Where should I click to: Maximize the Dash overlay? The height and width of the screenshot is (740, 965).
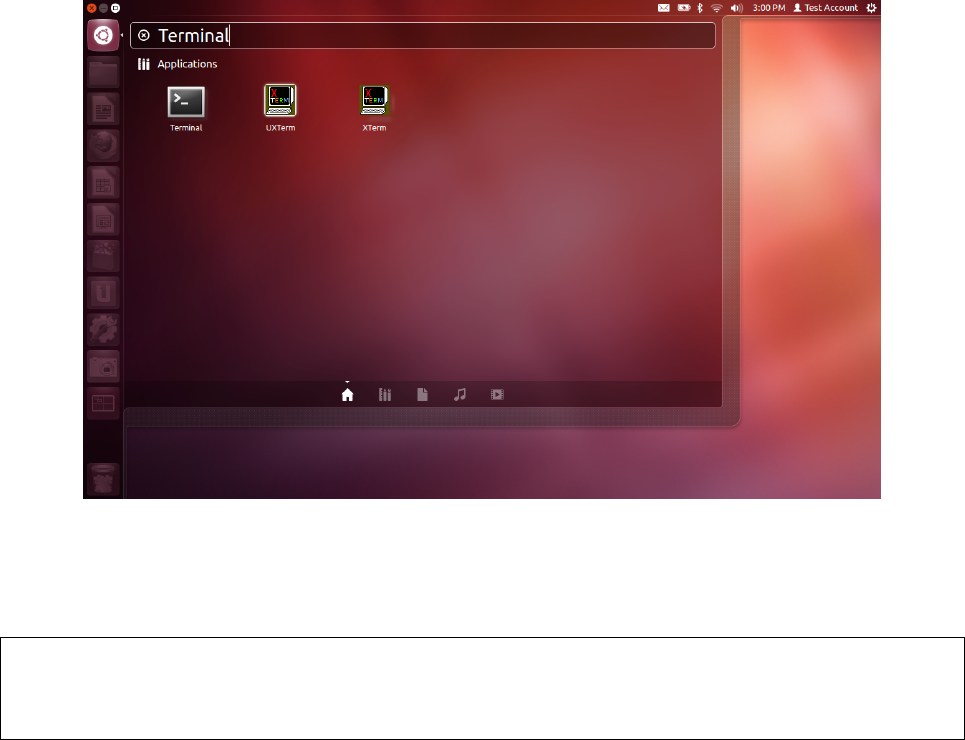coord(115,8)
